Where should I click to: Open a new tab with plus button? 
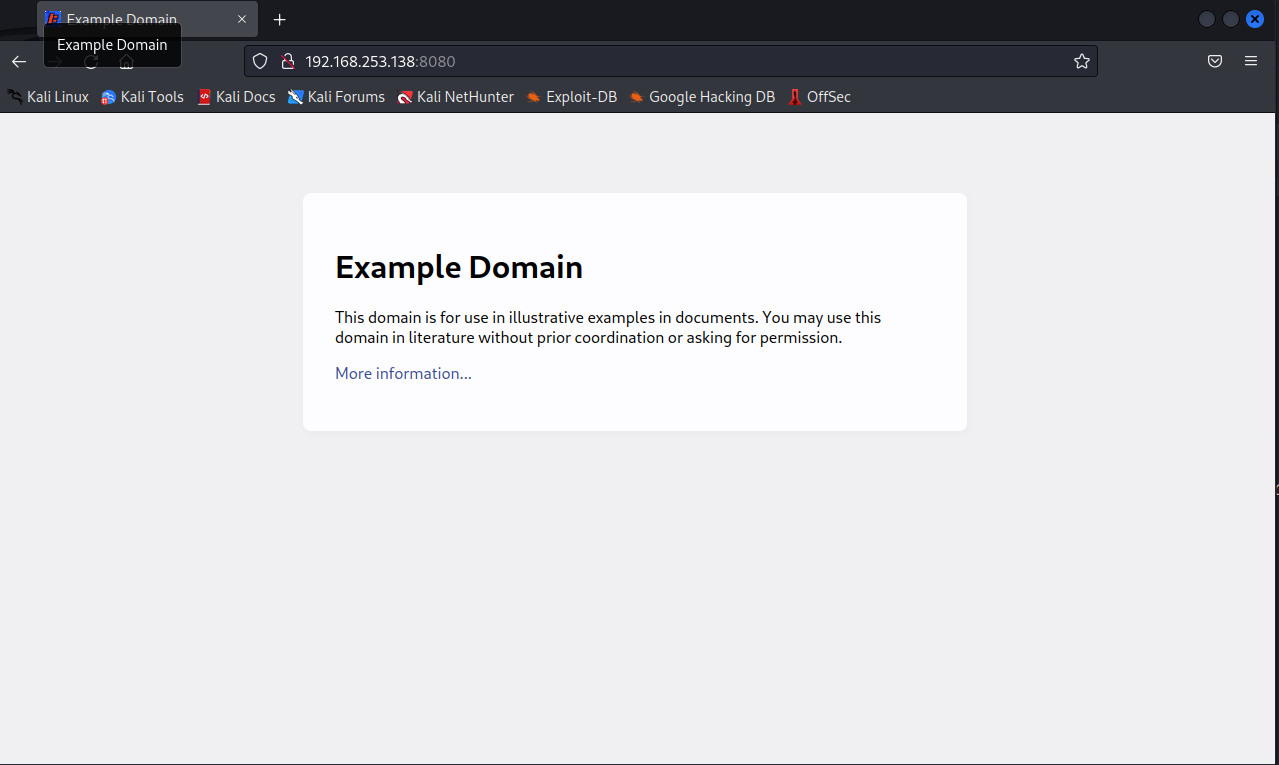[280, 19]
